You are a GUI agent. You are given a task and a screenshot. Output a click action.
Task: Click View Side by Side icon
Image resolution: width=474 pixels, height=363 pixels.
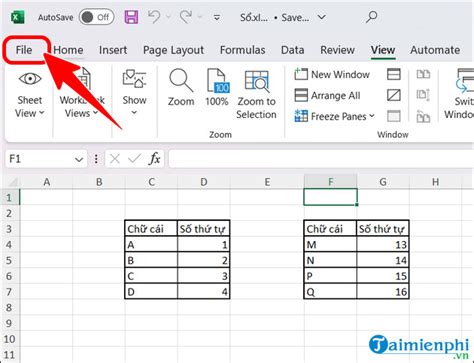click(423, 74)
